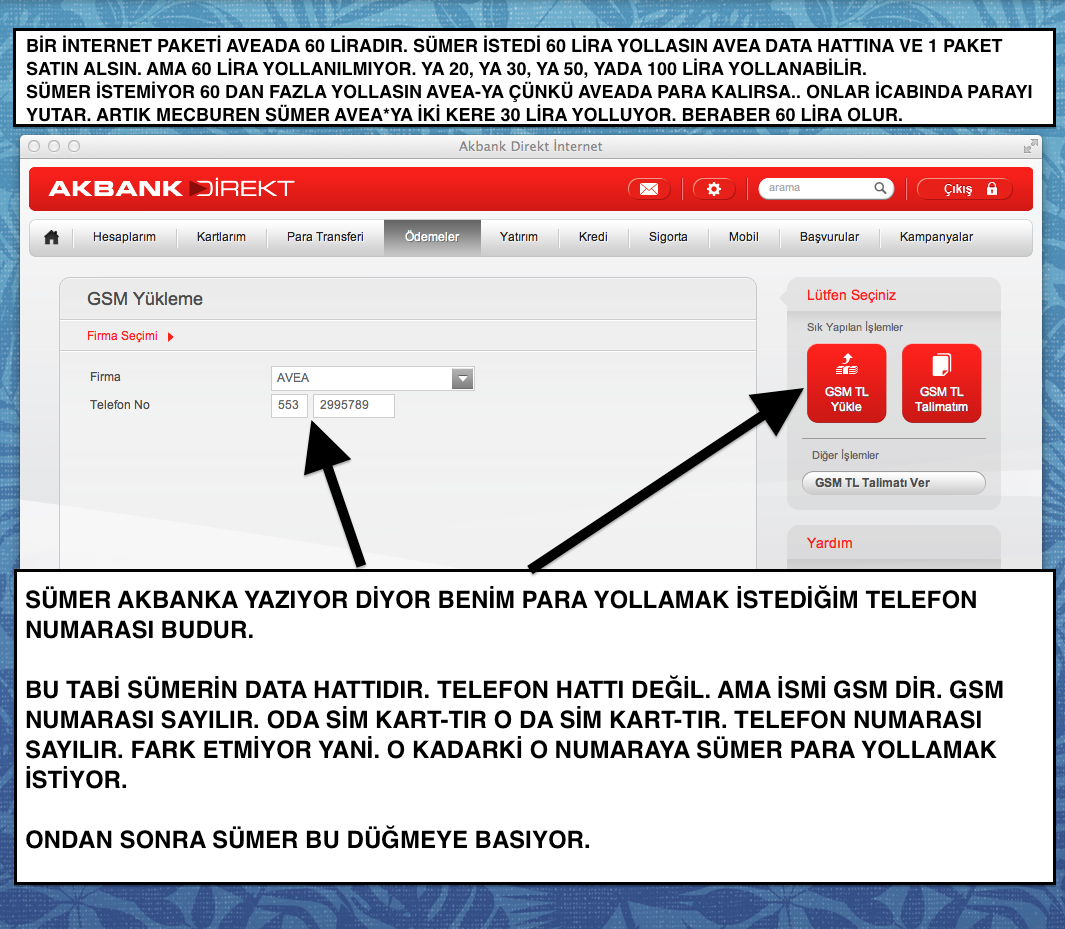
Task: Click the Diğer İşlemler label
Action: [845, 455]
